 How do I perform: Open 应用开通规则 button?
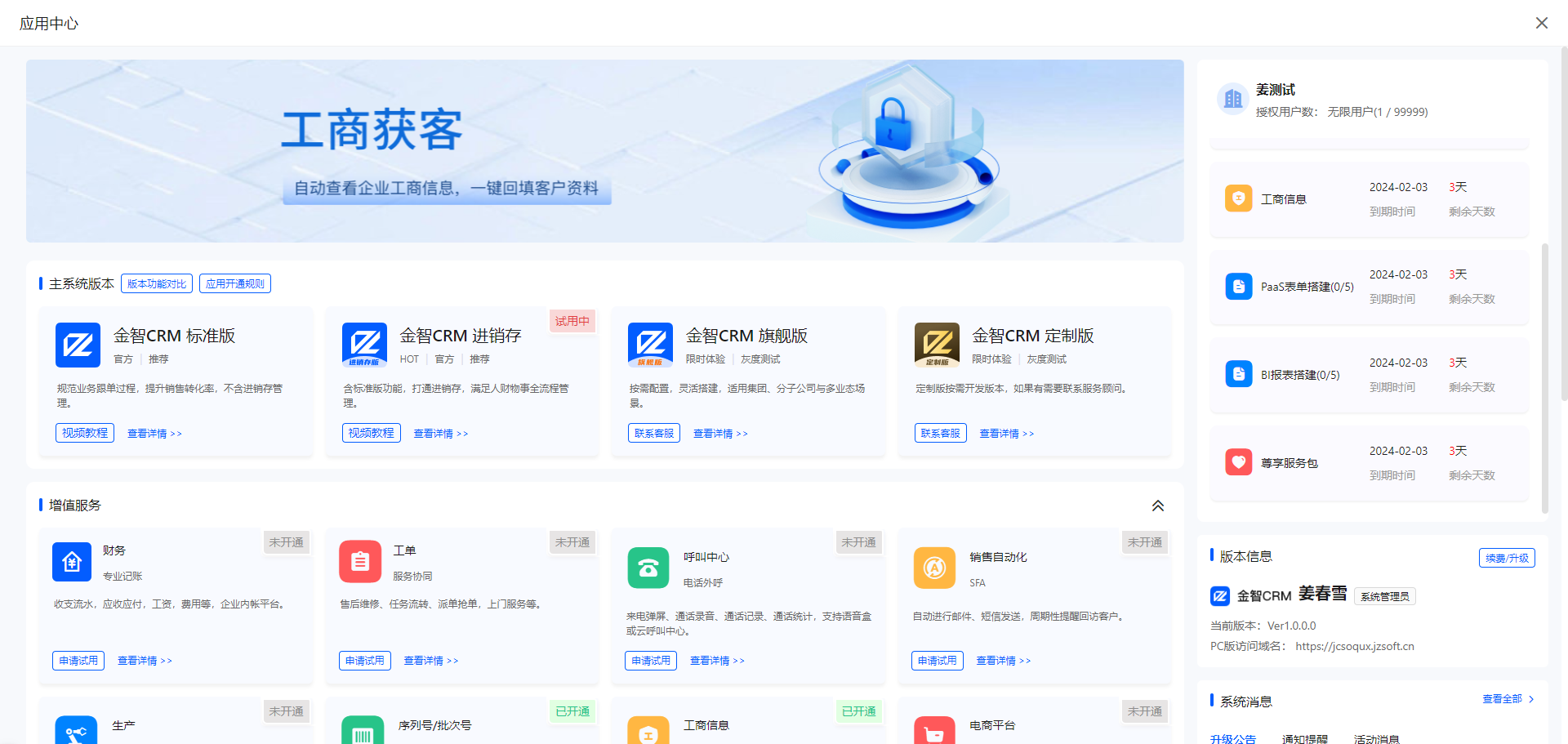click(235, 283)
